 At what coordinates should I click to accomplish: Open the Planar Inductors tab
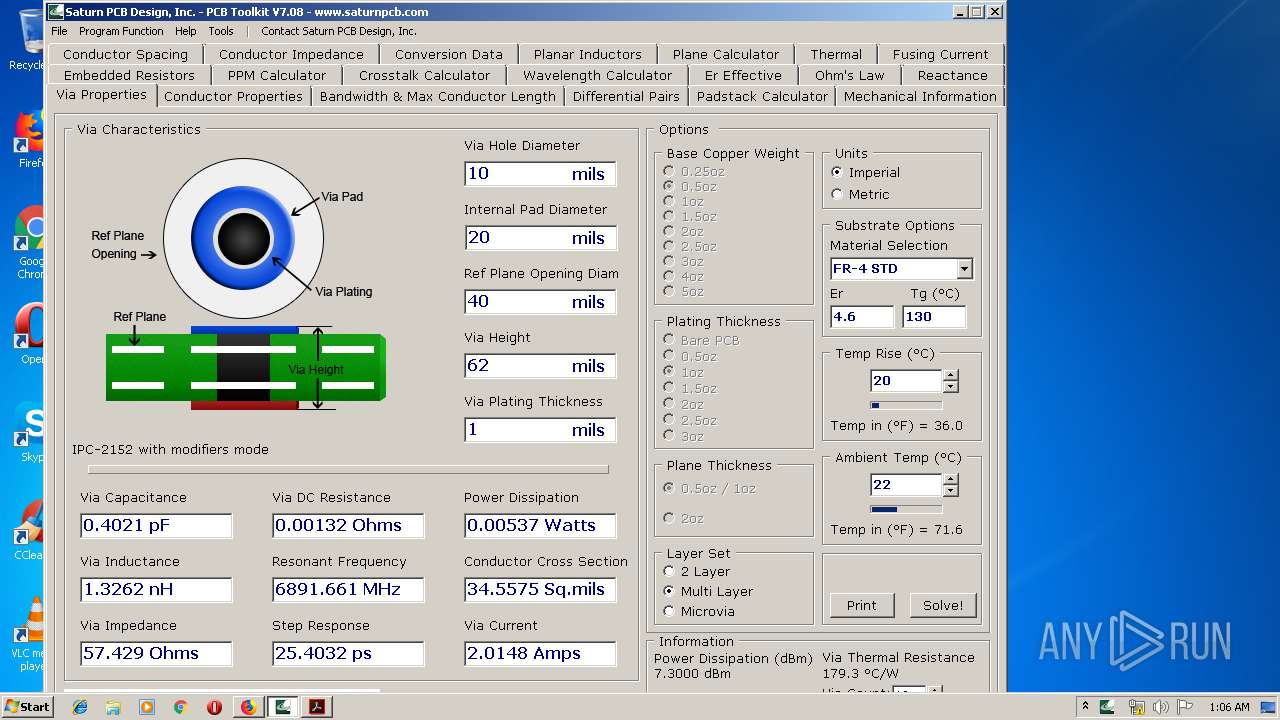pos(588,54)
